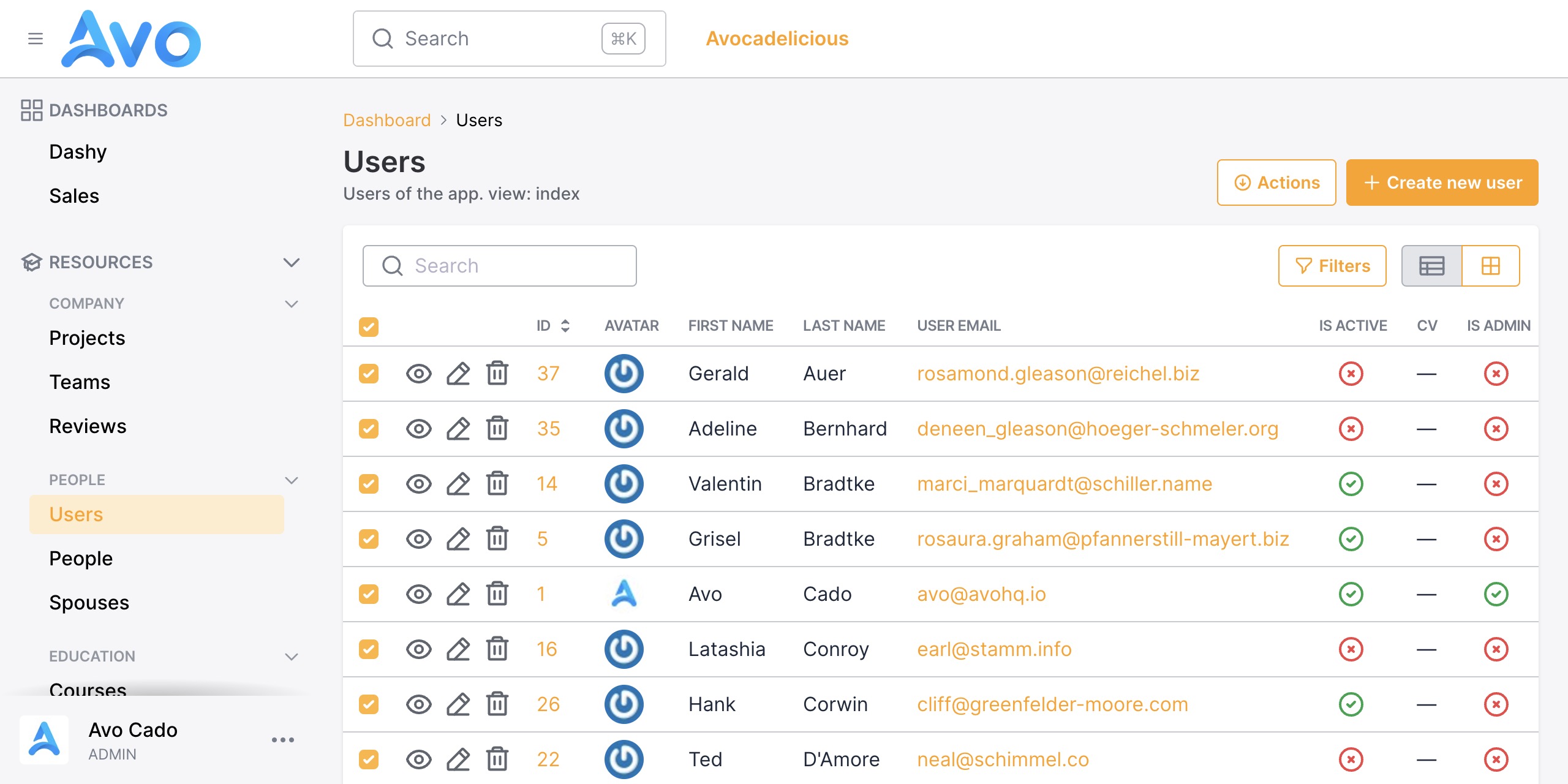This screenshot has height=784, width=1568.
Task: Open the Actions button
Action: coord(1276,183)
